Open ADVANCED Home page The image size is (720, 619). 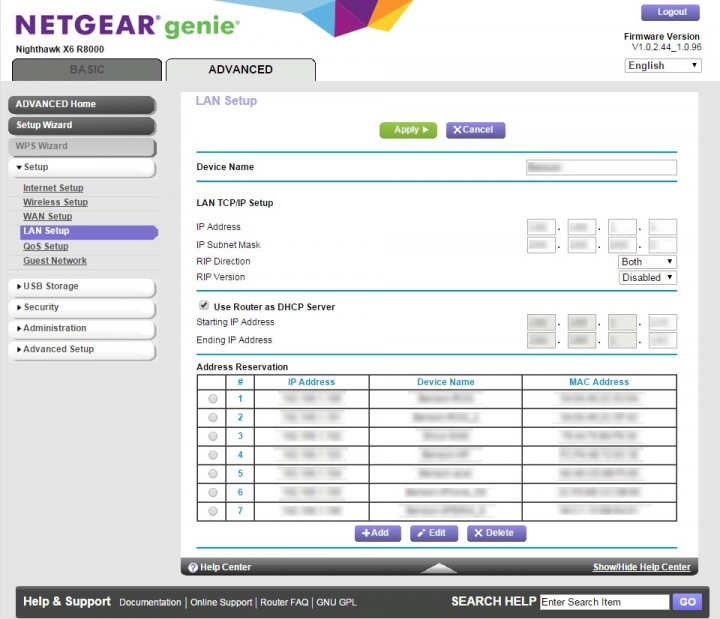coord(82,105)
